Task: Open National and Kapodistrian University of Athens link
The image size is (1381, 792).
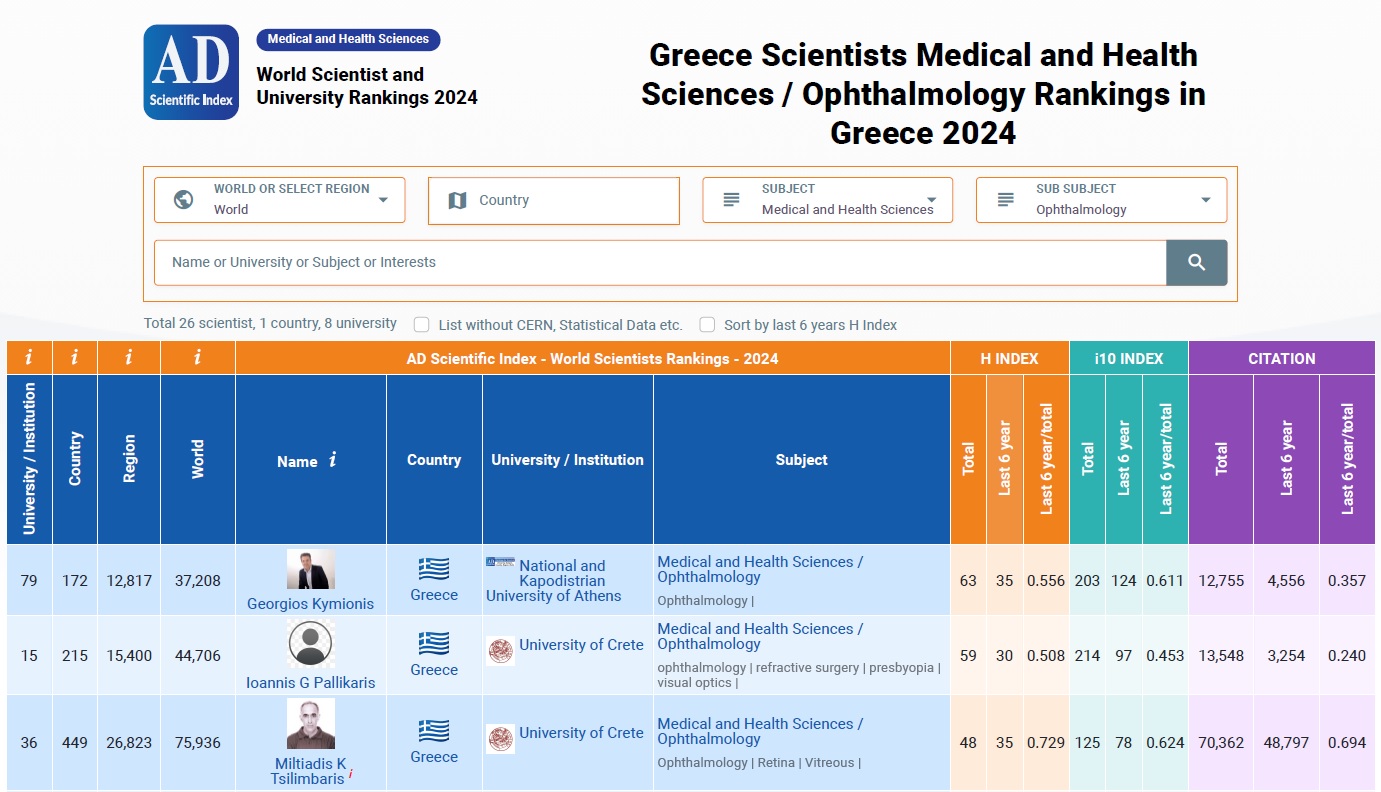Action: pos(554,581)
